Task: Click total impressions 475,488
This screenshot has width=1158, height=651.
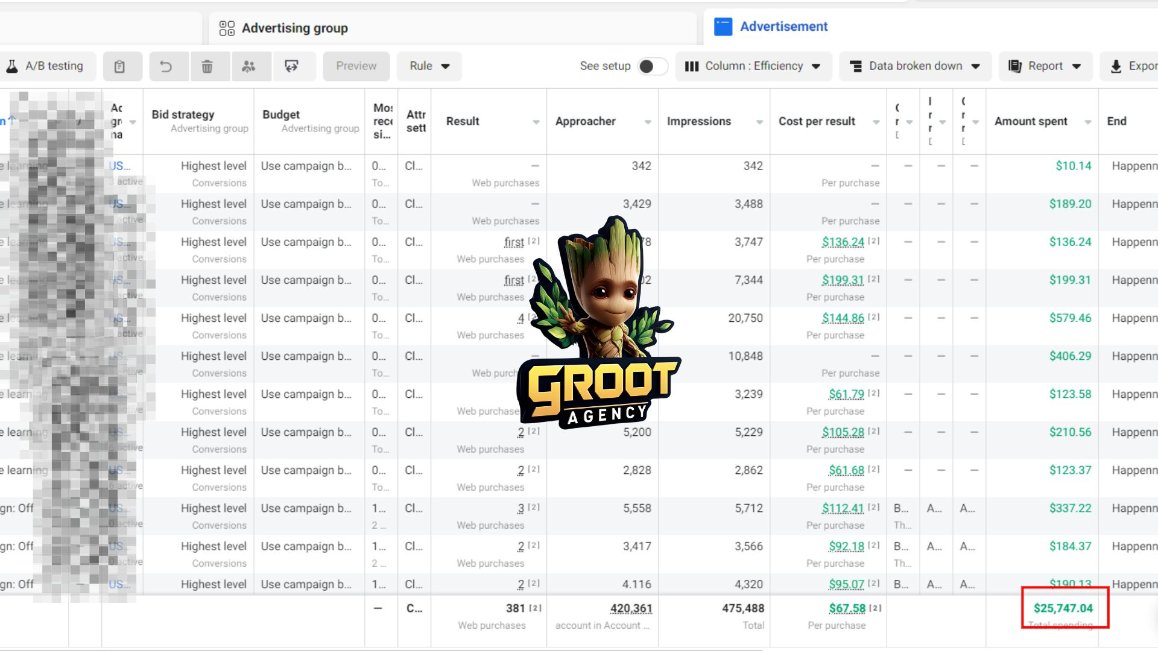Action: (x=743, y=609)
